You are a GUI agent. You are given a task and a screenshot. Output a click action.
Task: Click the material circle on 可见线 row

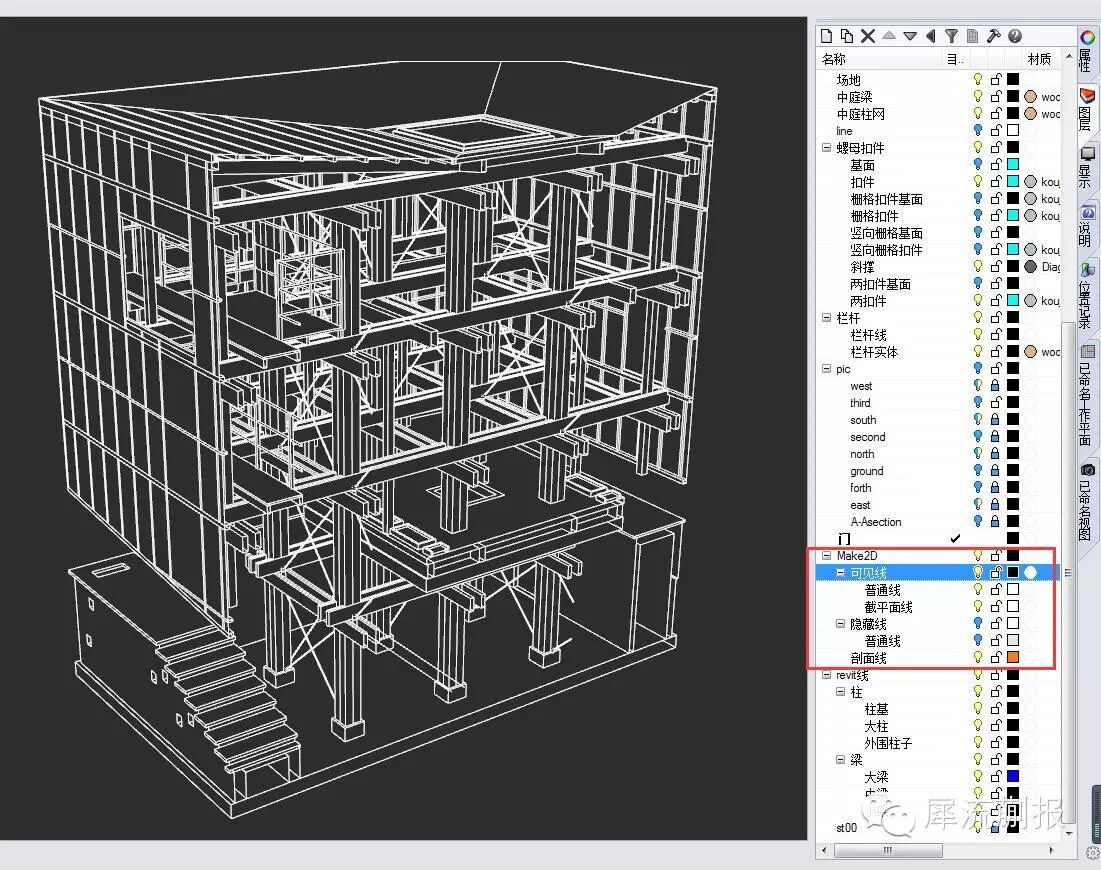pyautogui.click(x=1030, y=572)
